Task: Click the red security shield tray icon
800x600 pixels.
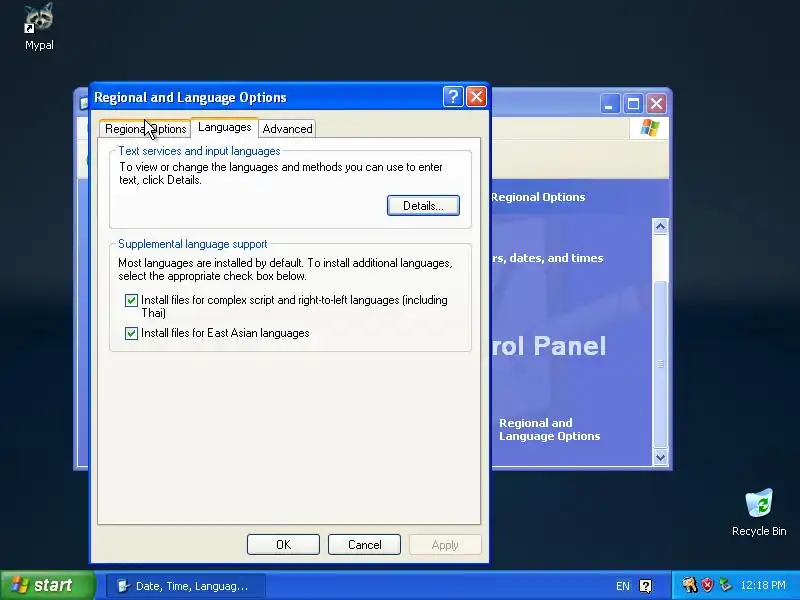Action: [x=707, y=585]
